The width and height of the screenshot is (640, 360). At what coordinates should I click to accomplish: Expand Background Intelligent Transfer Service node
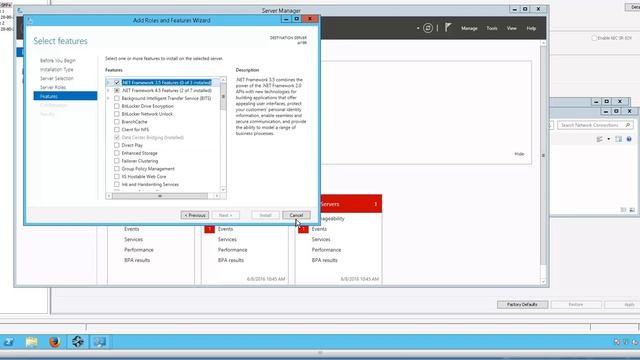(x=109, y=98)
